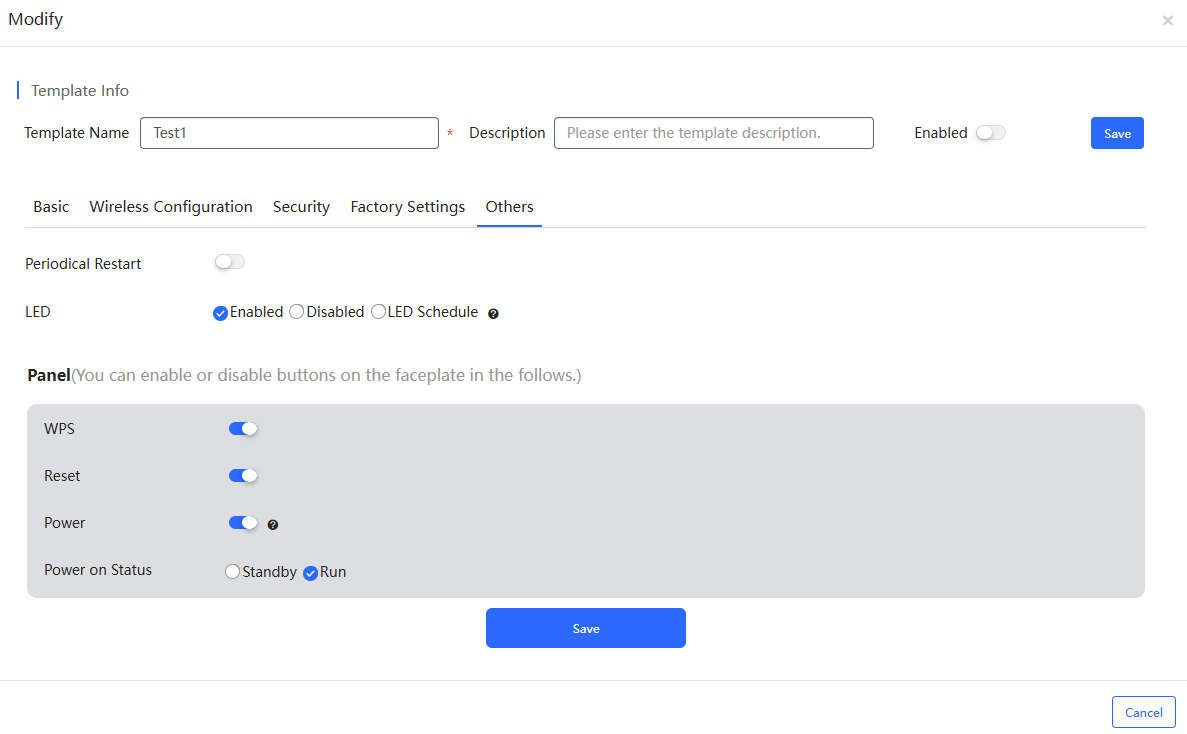Click the Save button below the Panel section

pos(586,628)
